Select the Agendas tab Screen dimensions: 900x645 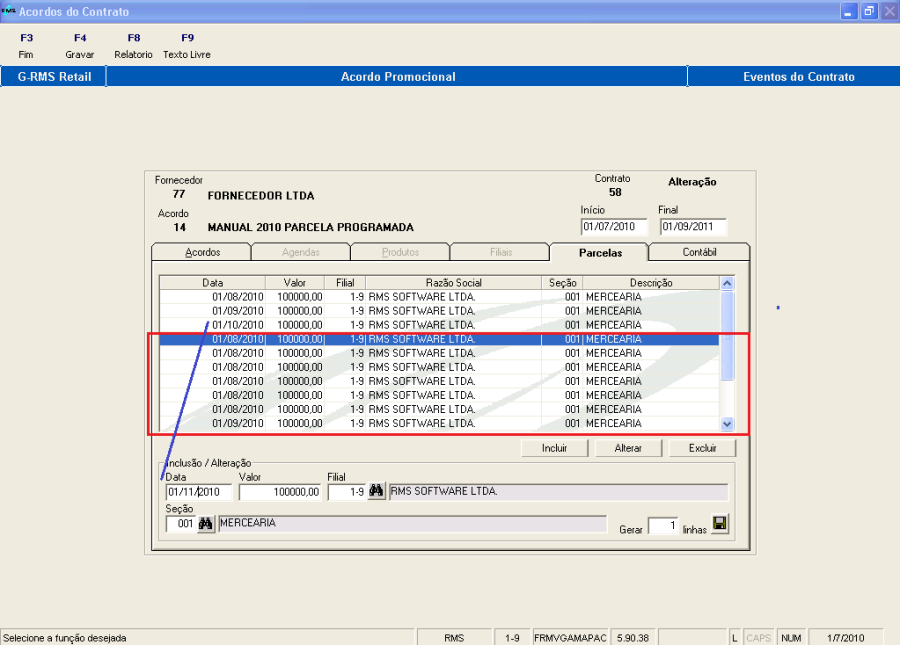[301, 252]
